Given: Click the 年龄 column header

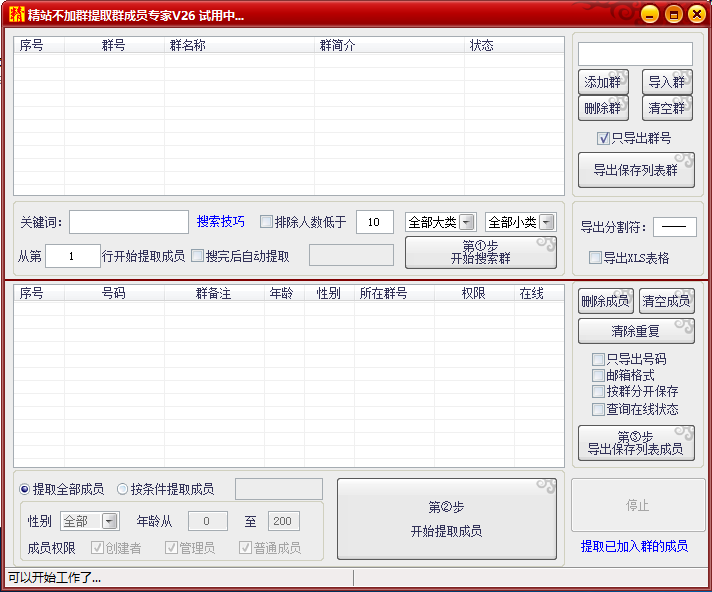Looking at the screenshot, I should [x=284, y=293].
